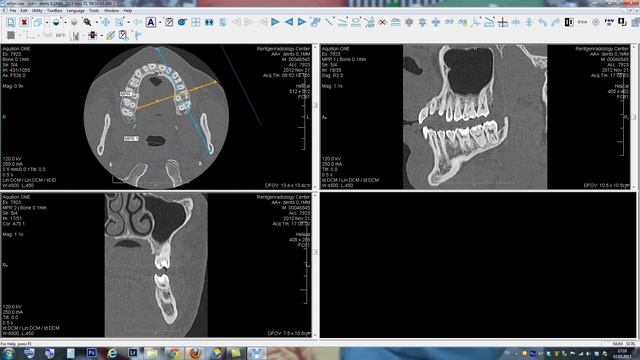Open the Edit menu
Image resolution: width=640 pixels, height=360 pixels.
pos(24,11)
